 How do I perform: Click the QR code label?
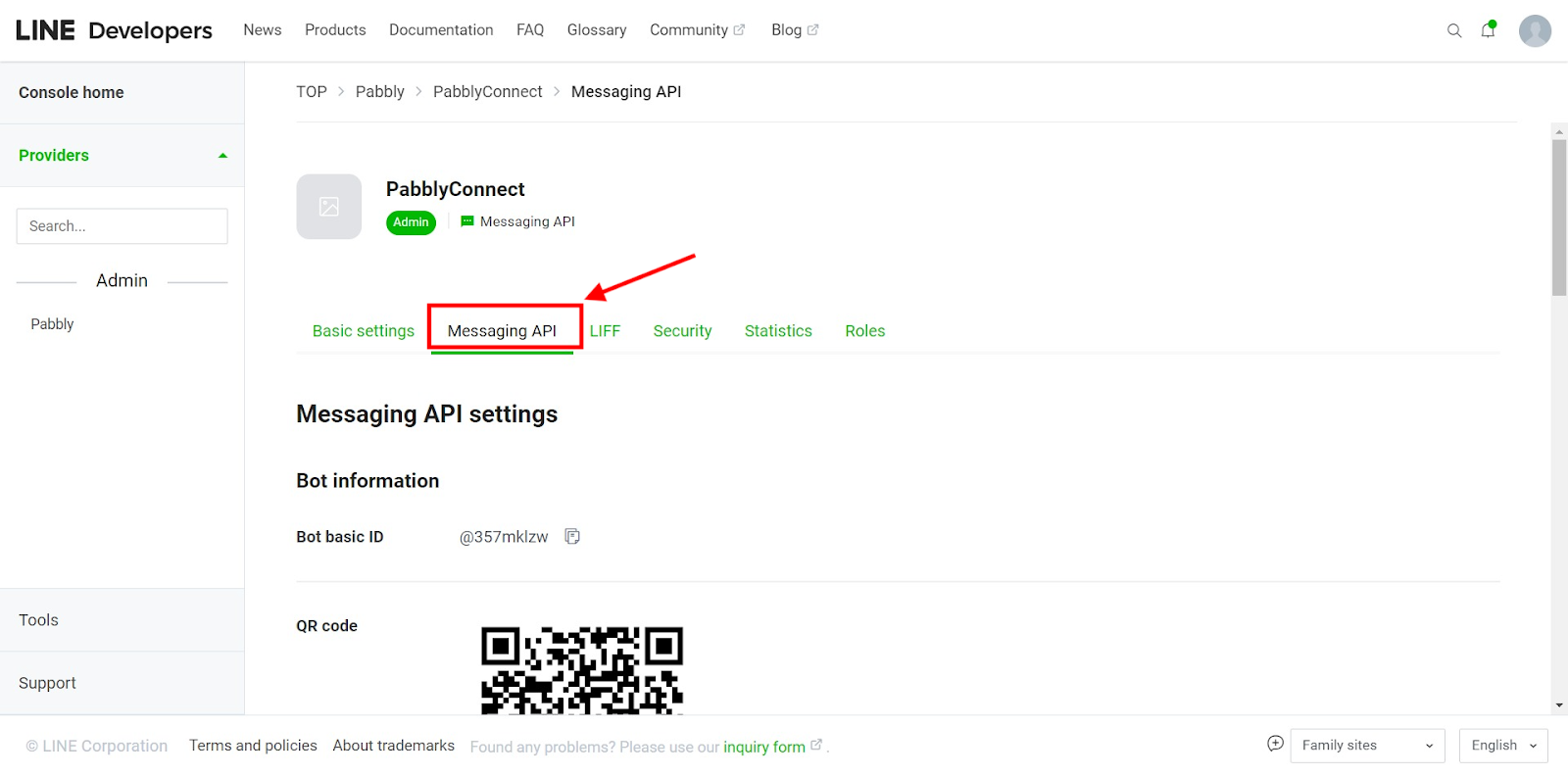327,626
